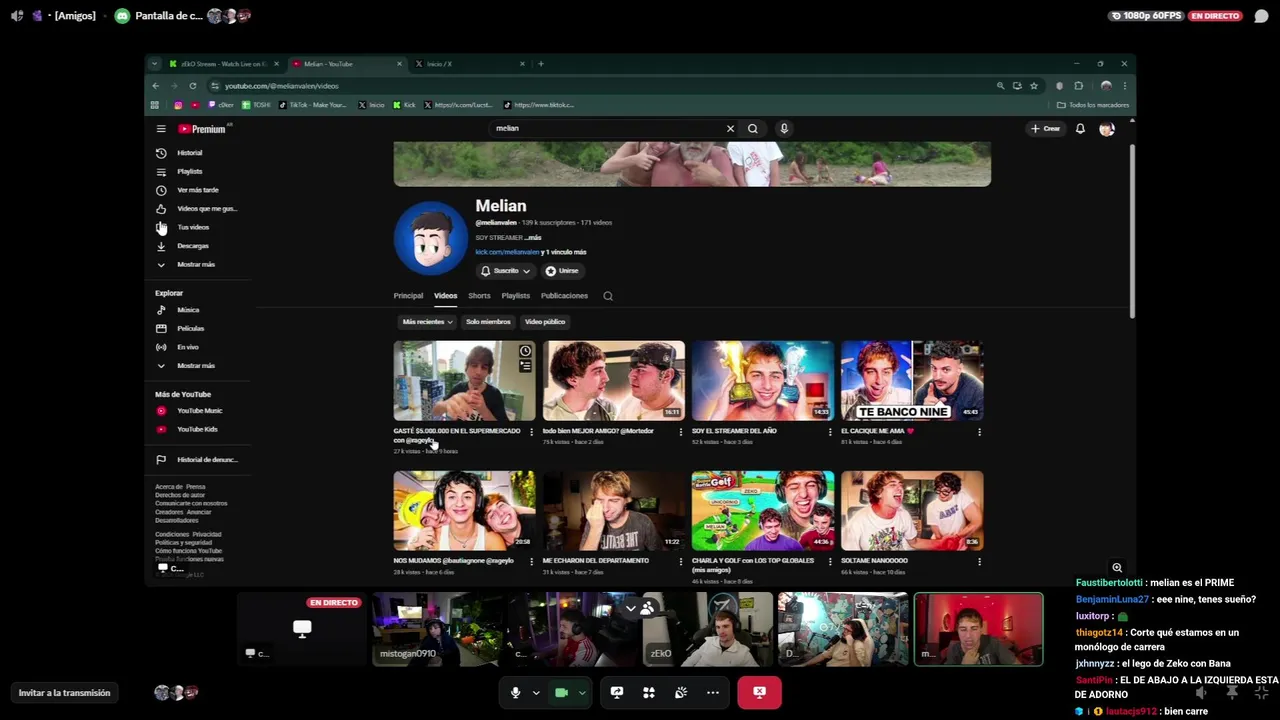Screen dimensions: 1280x720
Task: Click the YouTube page vertical scrollbar
Action: [1132, 232]
